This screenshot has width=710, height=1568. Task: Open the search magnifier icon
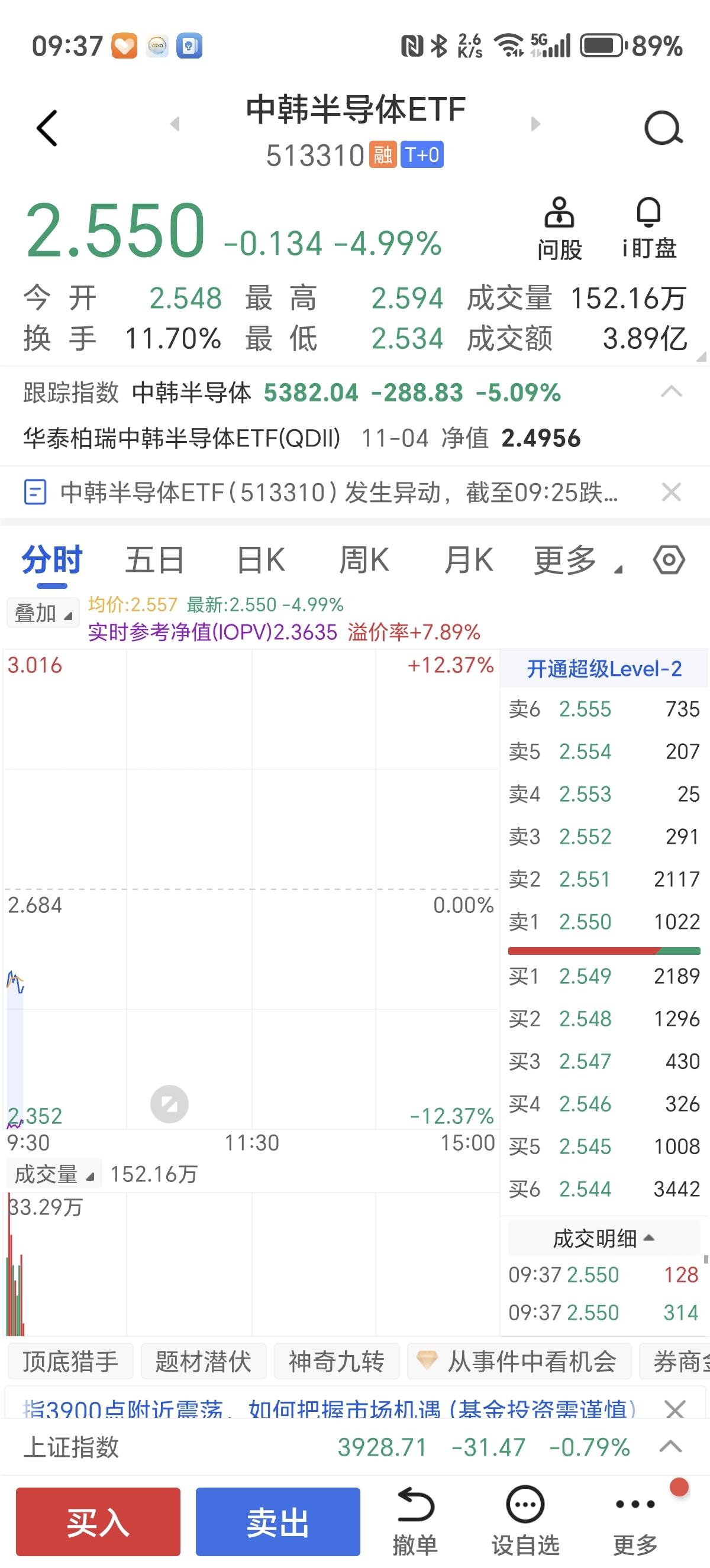coord(663,128)
